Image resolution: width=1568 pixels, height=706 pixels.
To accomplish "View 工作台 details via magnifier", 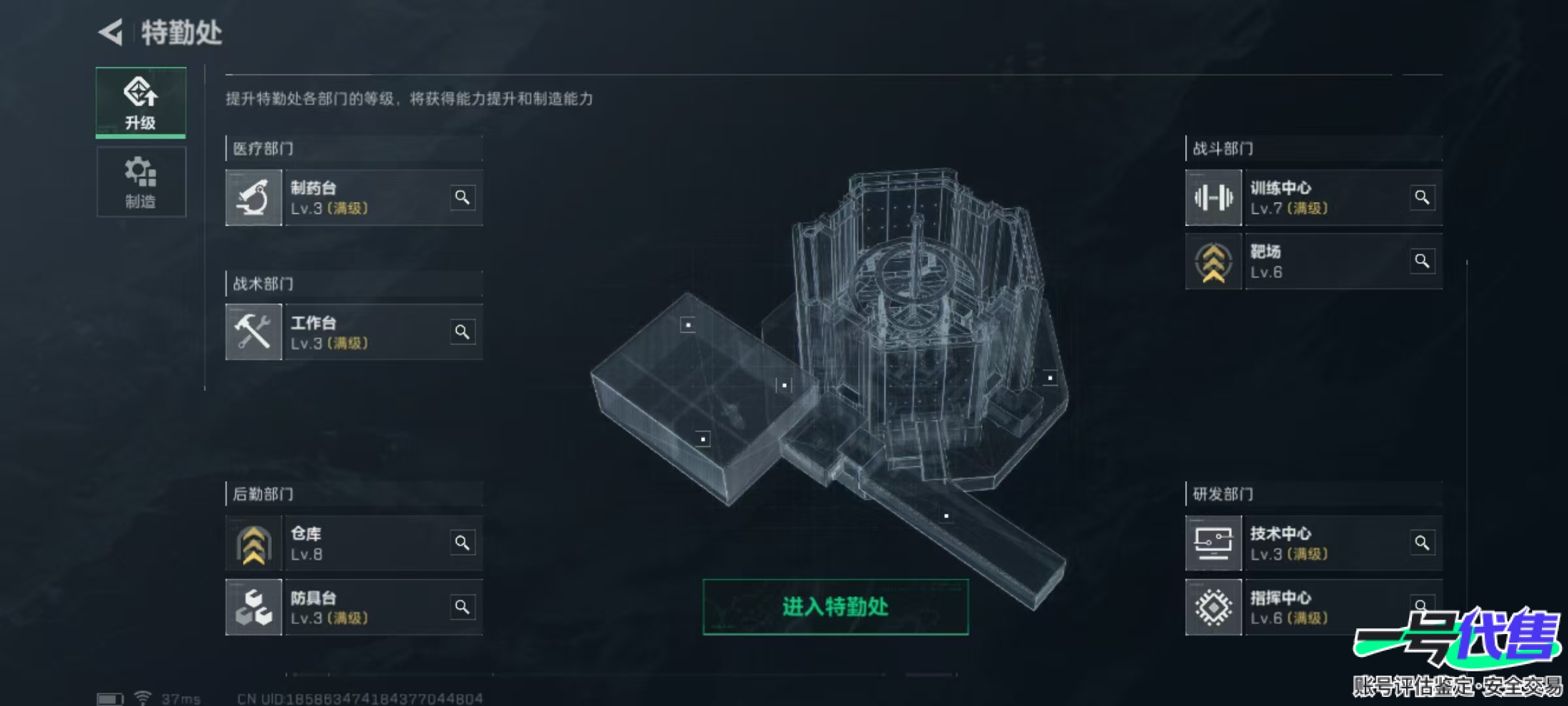I will point(463,332).
